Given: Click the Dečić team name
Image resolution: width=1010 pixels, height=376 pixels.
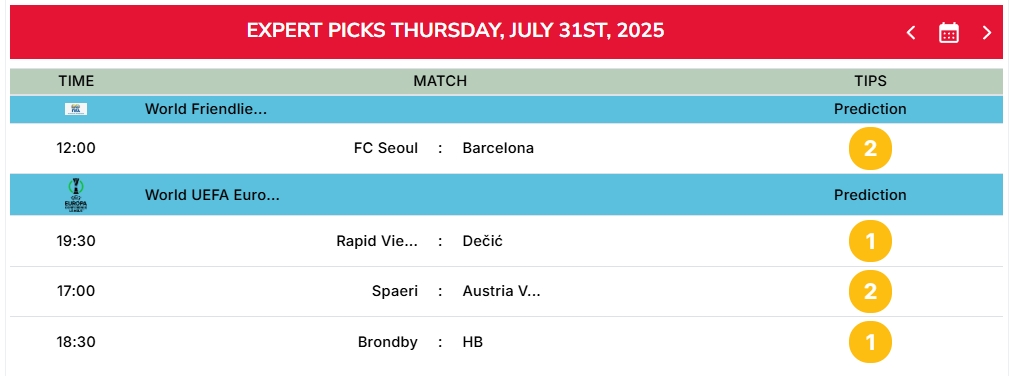Looking at the screenshot, I should point(482,241).
